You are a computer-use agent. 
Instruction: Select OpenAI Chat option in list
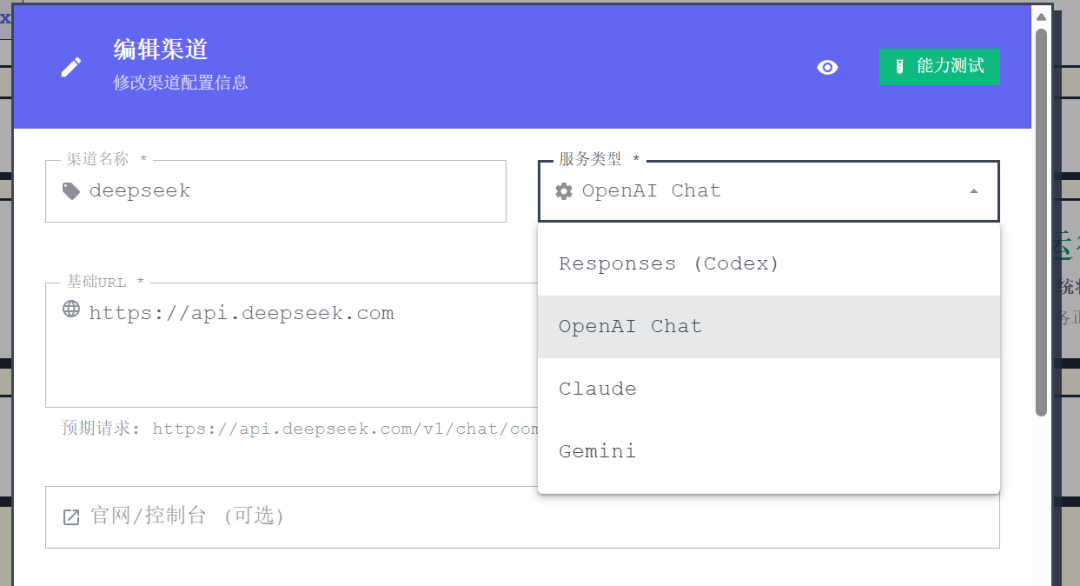(x=769, y=326)
